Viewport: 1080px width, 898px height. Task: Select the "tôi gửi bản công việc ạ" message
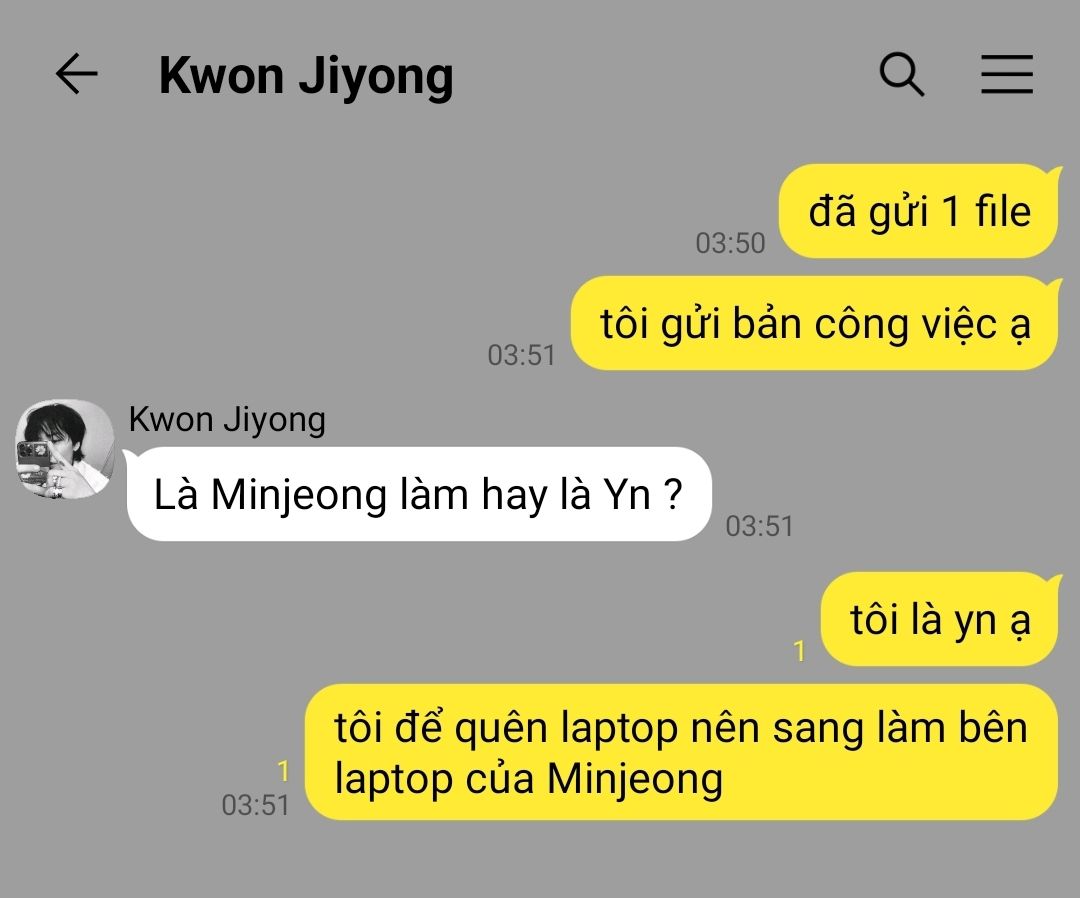[814, 324]
